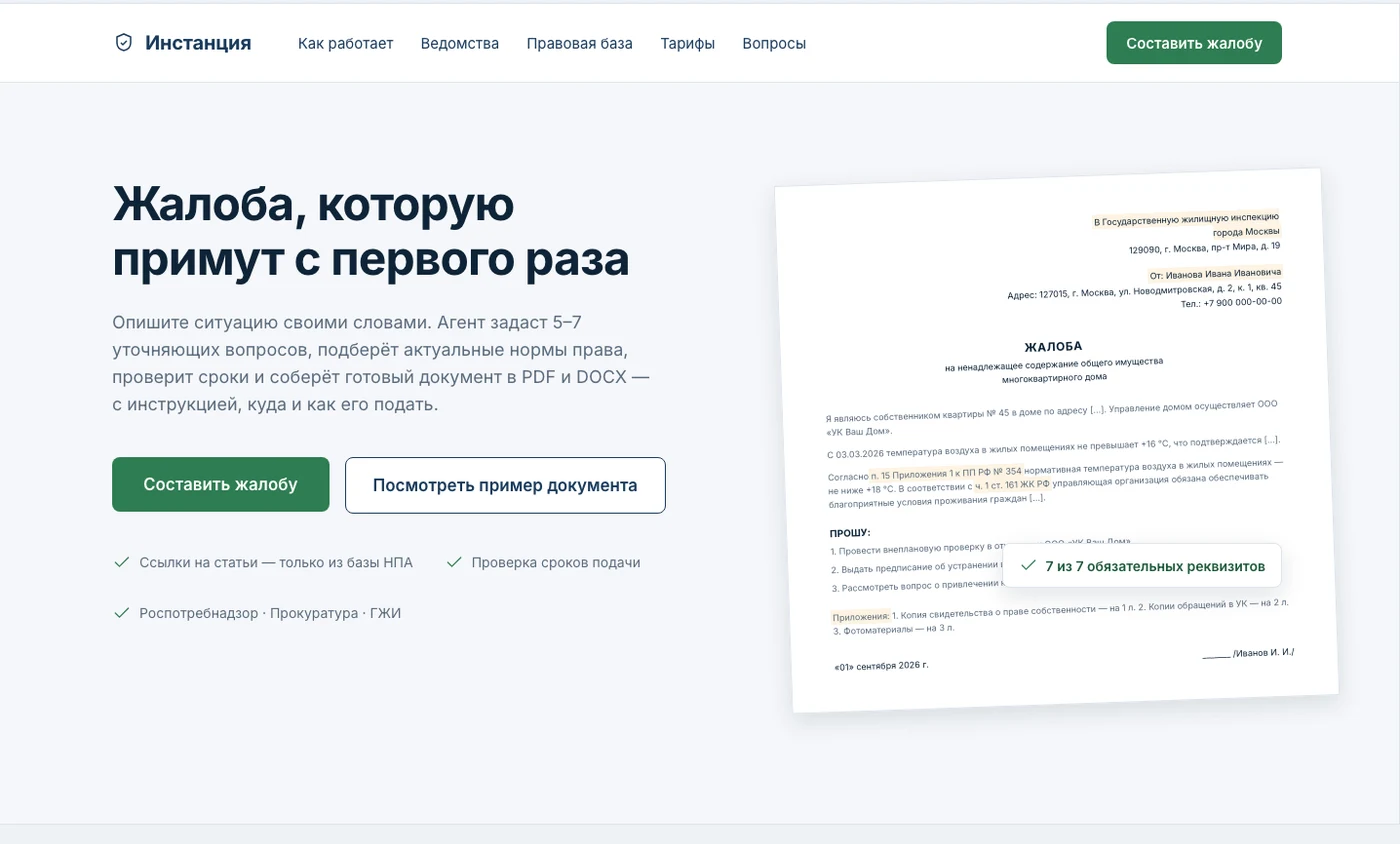
Task: Click the «ПРОШУ:» heading in the document
Action: coord(850,533)
